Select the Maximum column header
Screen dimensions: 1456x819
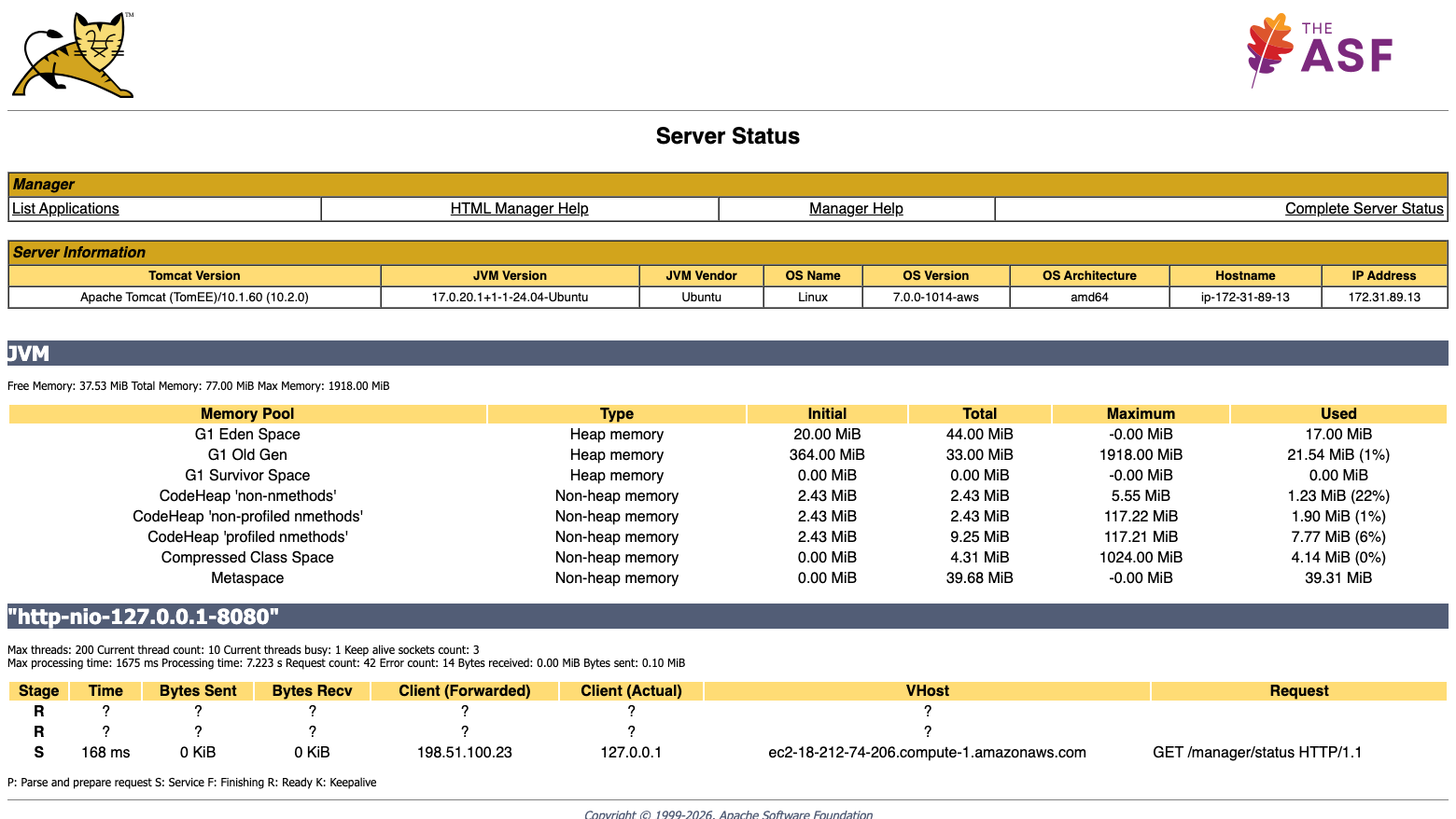click(x=1141, y=414)
